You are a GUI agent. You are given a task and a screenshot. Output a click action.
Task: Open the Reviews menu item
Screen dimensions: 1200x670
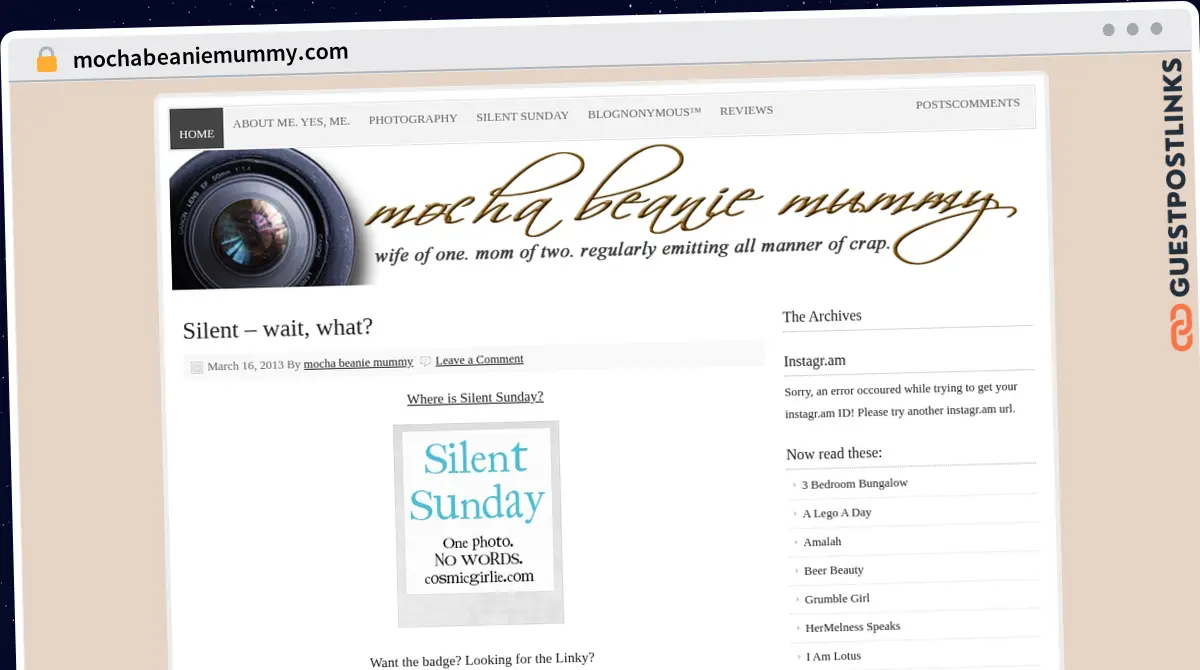click(x=746, y=110)
